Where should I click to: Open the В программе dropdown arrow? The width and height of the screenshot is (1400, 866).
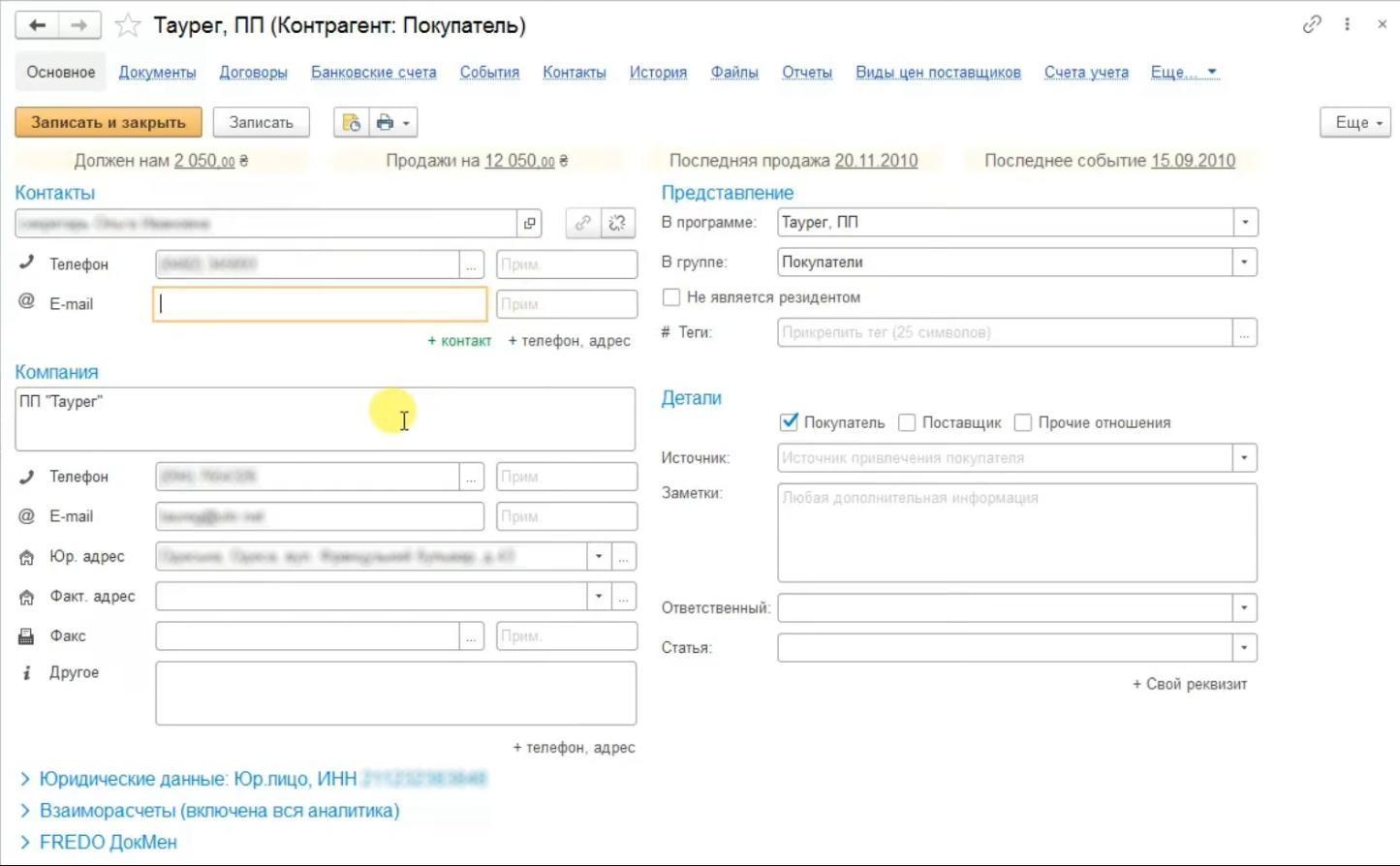pos(1245,223)
